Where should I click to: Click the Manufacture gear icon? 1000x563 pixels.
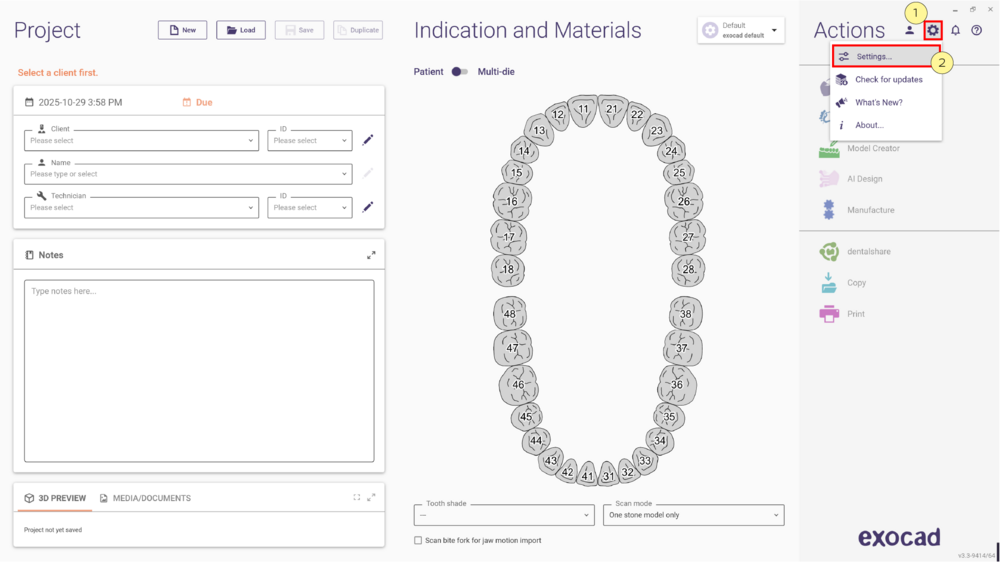click(828, 210)
